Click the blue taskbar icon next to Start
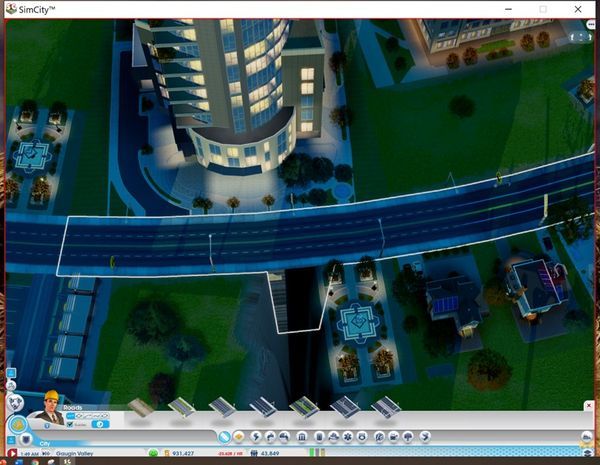 [18, 462]
